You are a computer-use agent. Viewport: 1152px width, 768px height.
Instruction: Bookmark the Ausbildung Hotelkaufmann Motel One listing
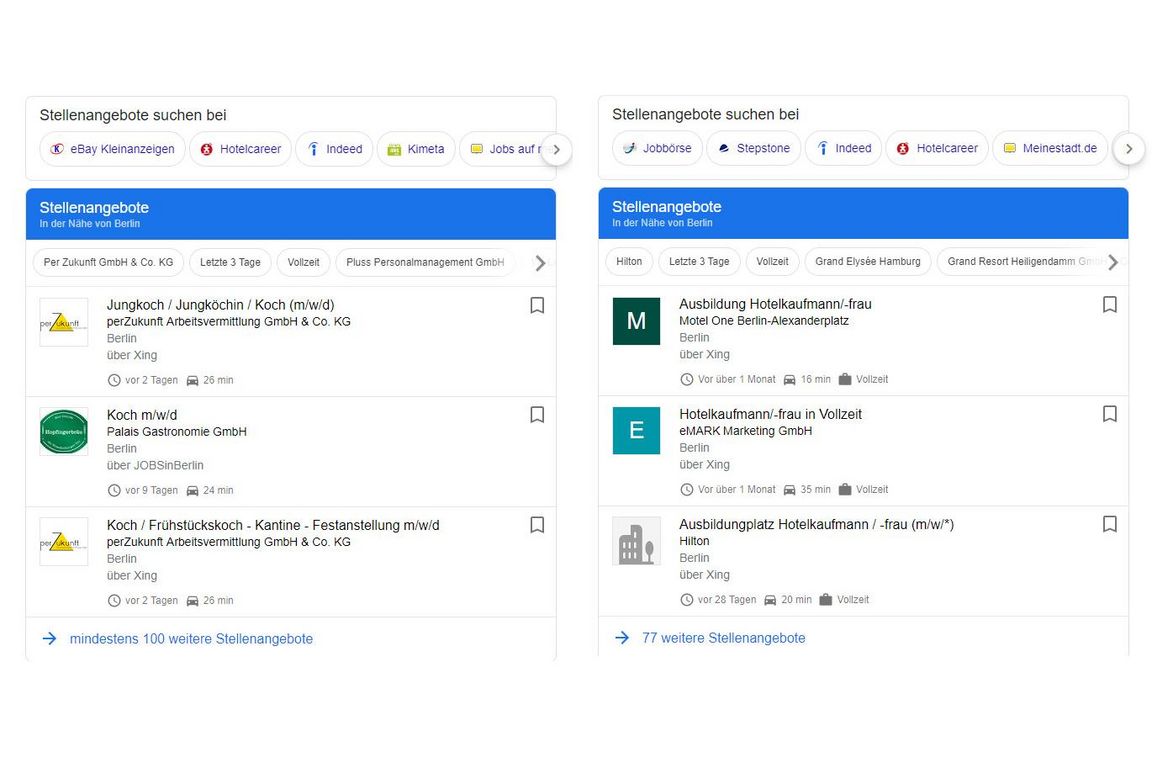[1109, 304]
